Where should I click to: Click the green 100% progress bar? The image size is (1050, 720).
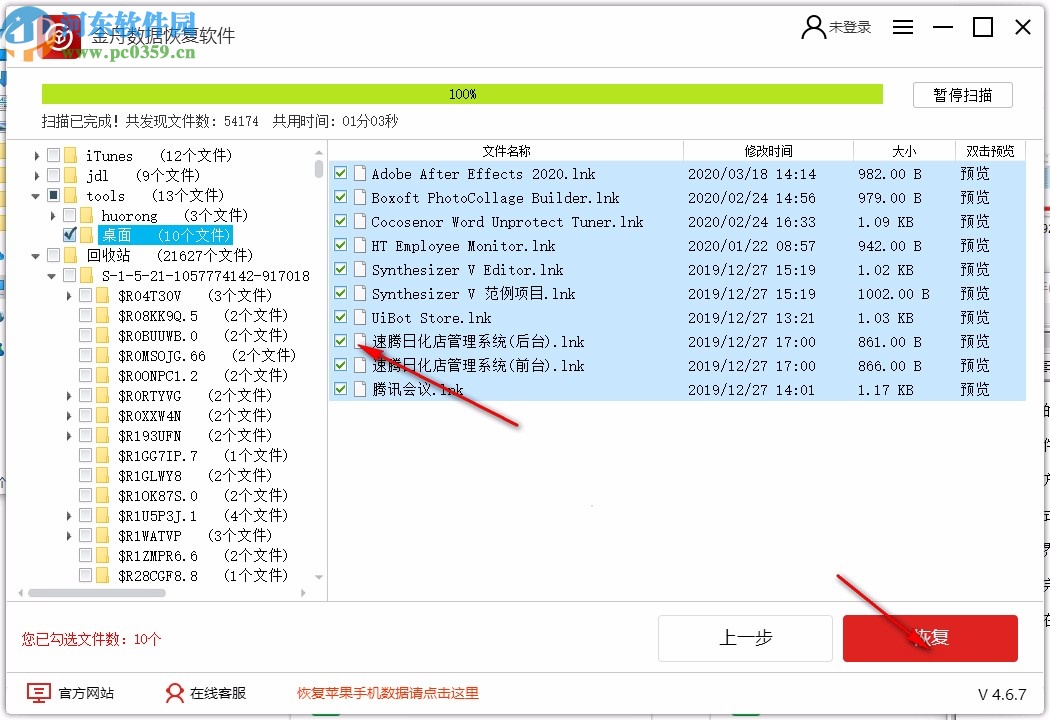point(462,93)
